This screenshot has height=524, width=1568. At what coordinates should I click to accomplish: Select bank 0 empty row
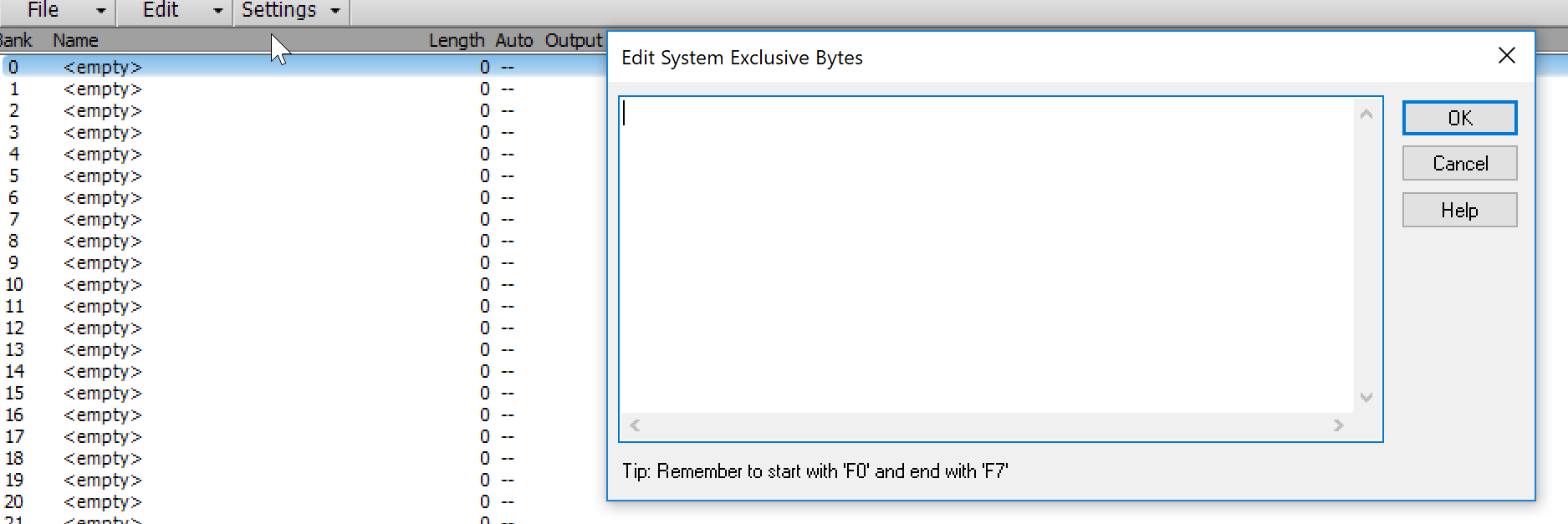pos(102,67)
